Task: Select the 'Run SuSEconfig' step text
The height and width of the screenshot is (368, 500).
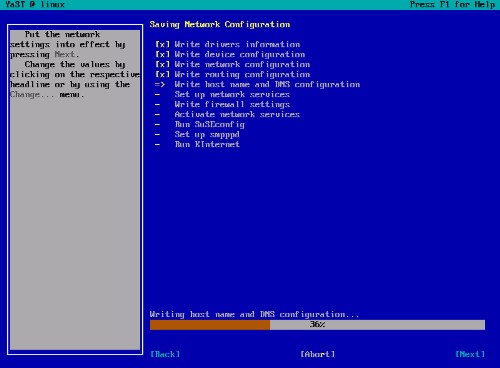Action: (210, 124)
